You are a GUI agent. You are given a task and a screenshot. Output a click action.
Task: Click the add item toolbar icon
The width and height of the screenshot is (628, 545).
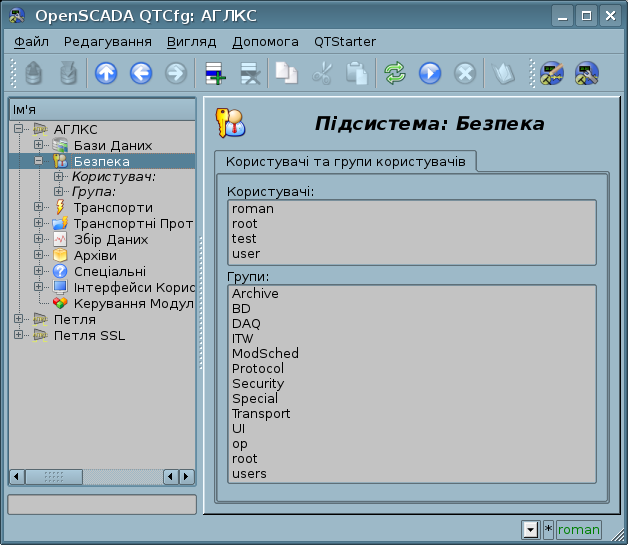click(x=214, y=73)
